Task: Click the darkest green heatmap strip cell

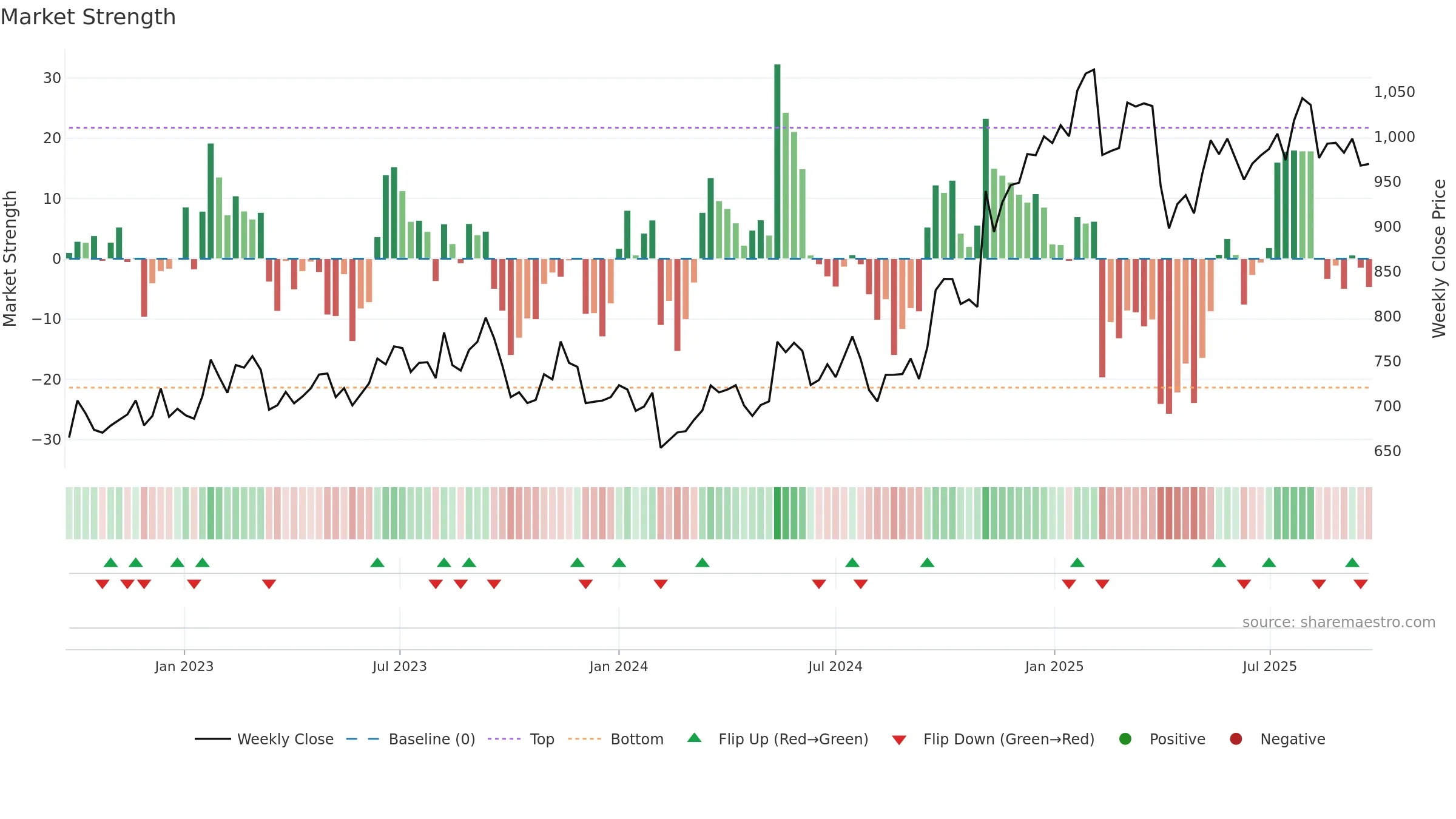Action: tap(777, 513)
